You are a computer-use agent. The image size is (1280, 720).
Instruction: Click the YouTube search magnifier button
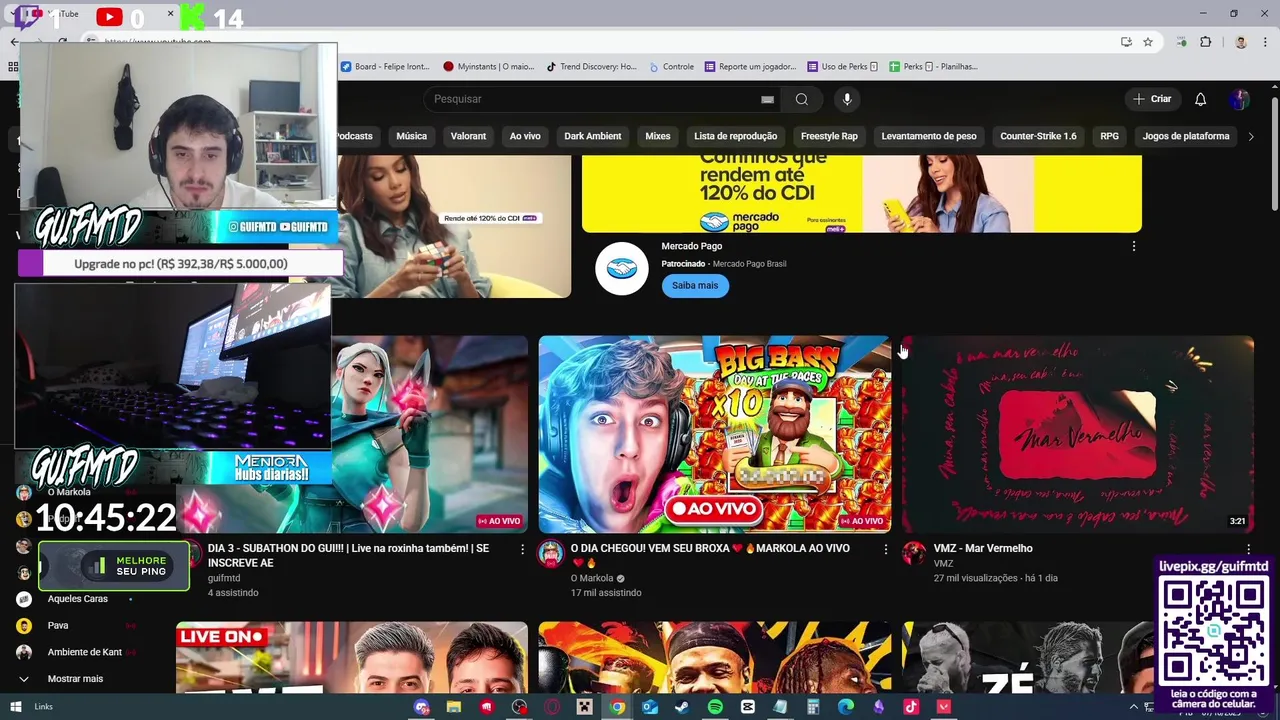[x=801, y=99]
